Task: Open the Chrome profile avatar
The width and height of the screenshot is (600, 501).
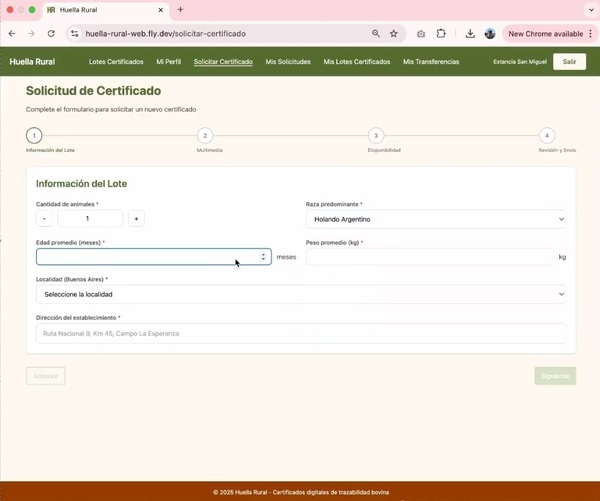Action: (x=490, y=34)
